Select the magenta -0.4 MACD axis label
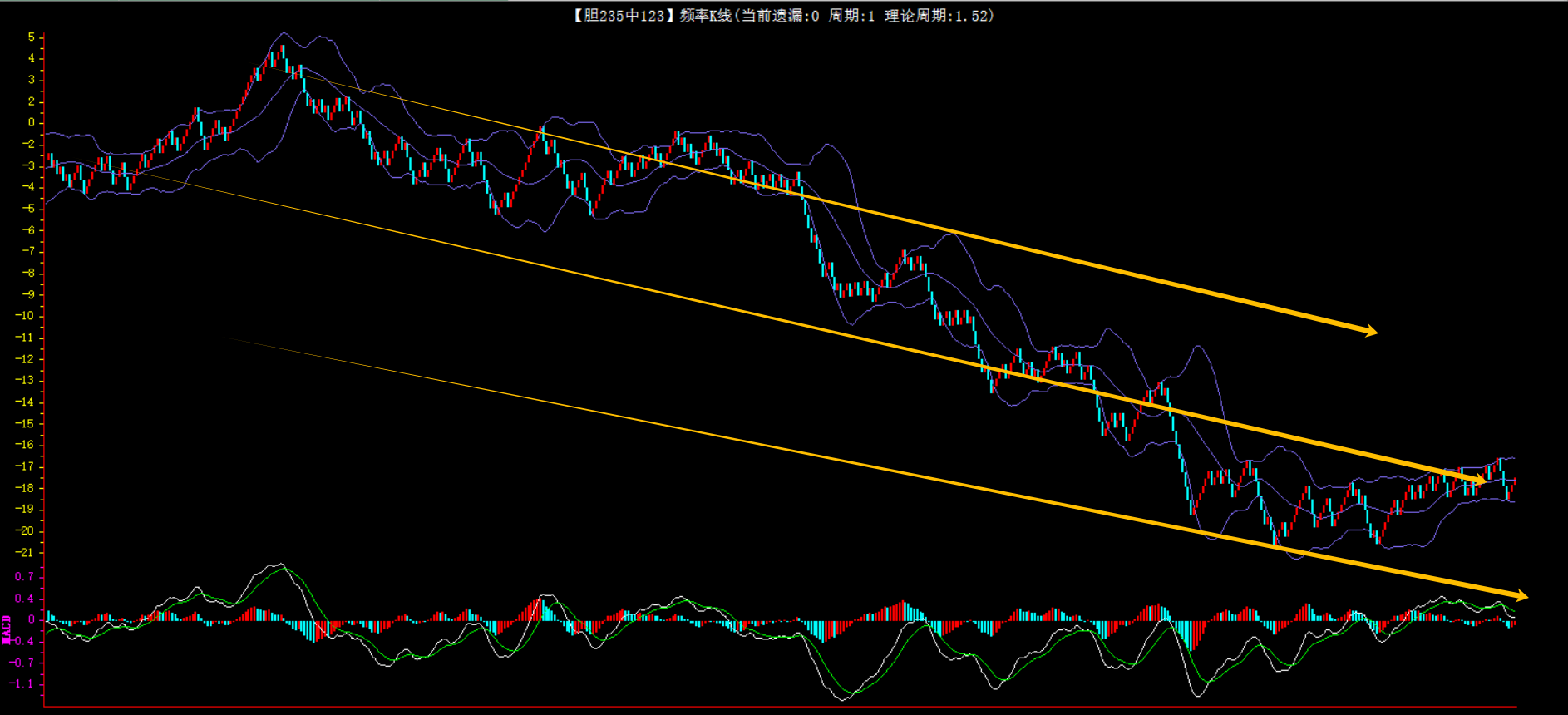 coord(22,641)
